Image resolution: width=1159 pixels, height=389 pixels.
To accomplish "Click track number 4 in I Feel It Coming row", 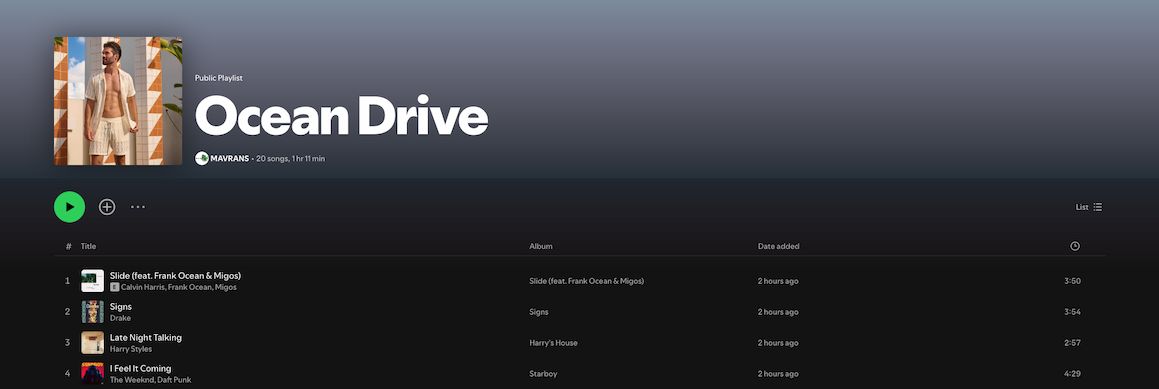I will click(67, 374).
